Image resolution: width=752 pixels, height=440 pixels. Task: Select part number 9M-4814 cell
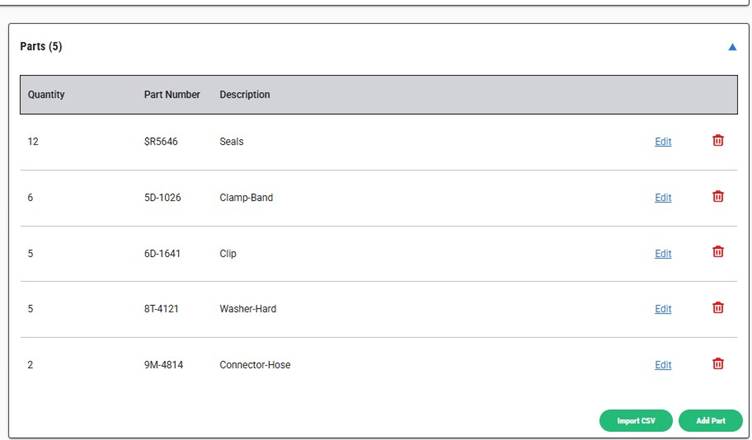(x=164, y=365)
